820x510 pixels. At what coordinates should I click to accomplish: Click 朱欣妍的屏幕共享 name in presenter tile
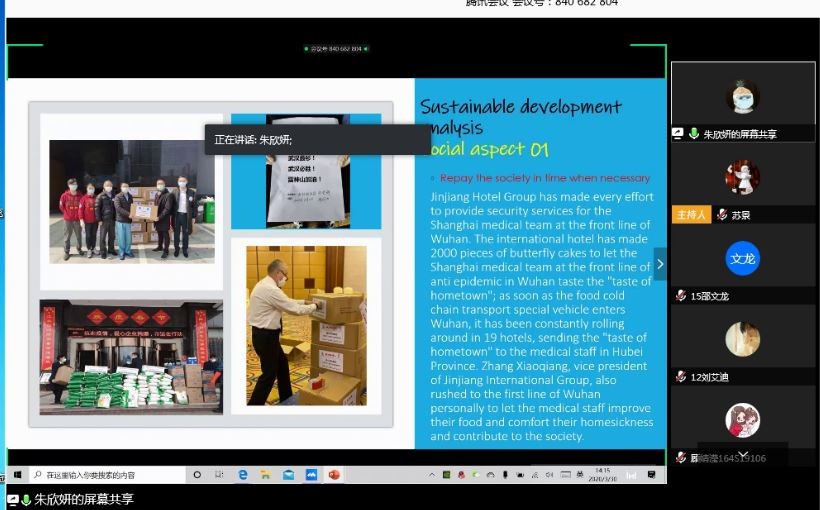740,134
